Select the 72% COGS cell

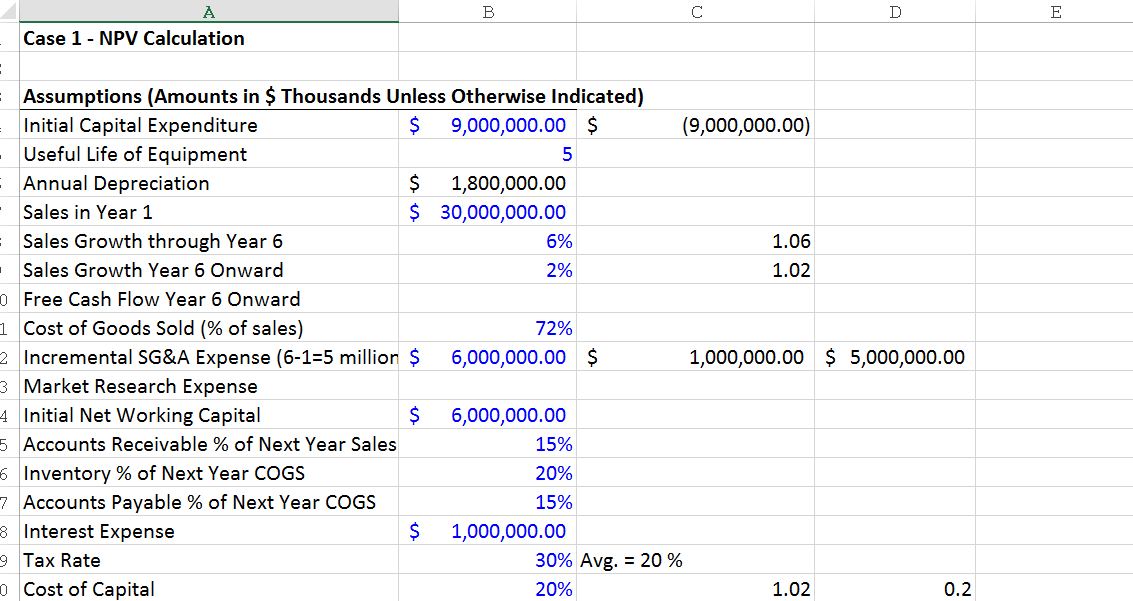488,327
